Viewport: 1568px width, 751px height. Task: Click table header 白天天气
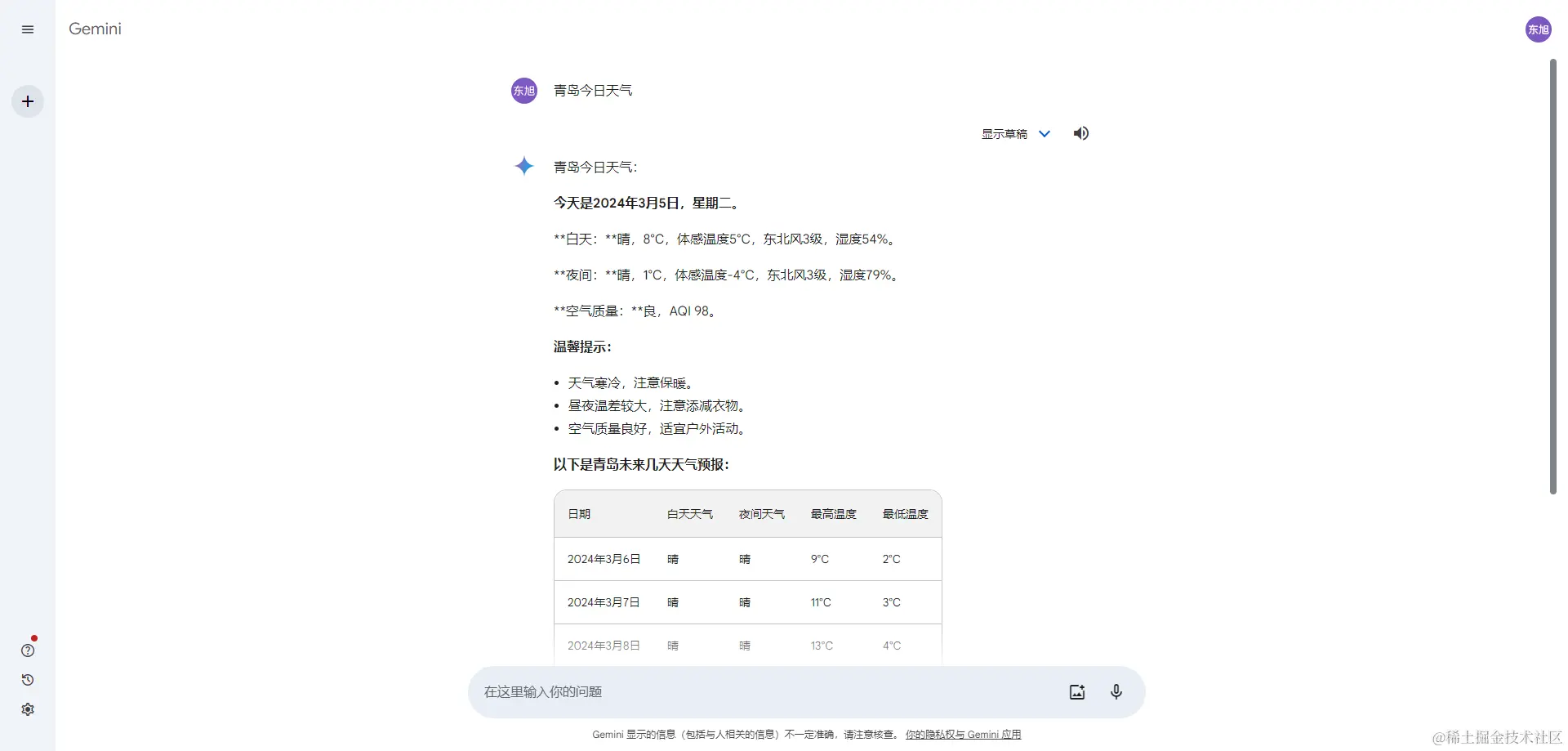click(x=690, y=514)
